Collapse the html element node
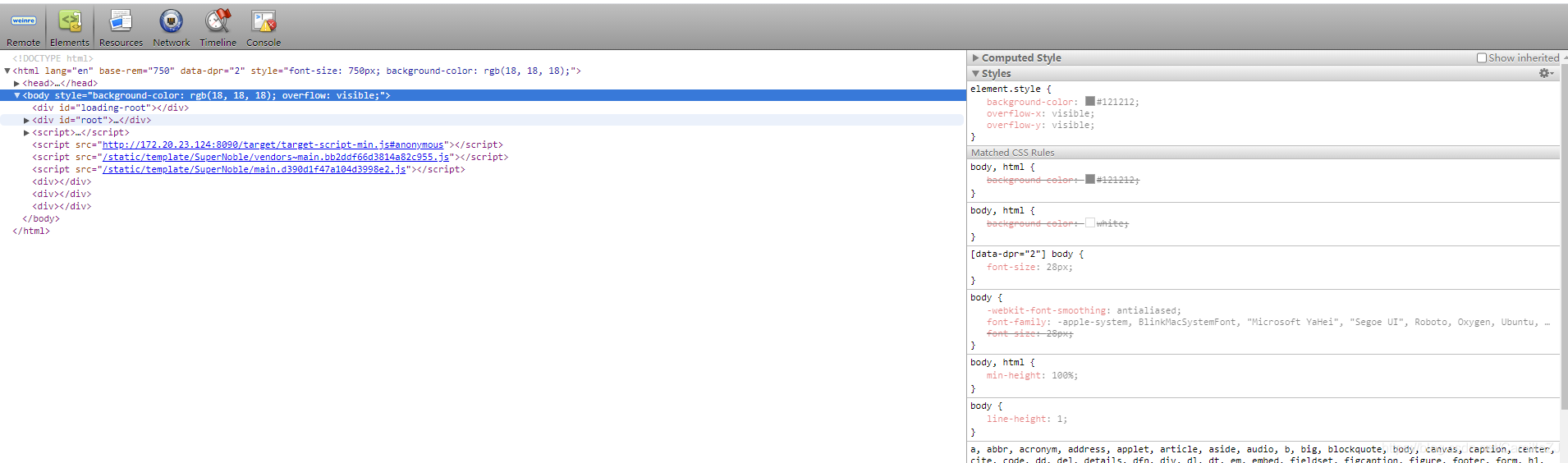Image resolution: width=1568 pixels, height=463 pixels. (x=7, y=71)
